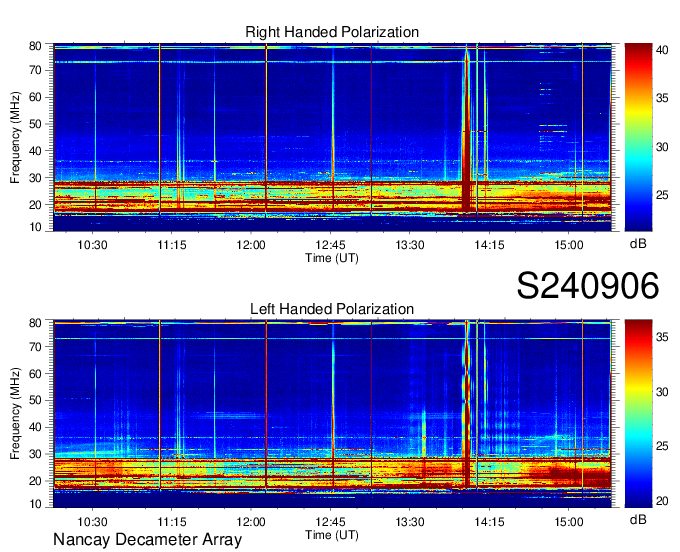Click the 30 MHz tick label on the lower plot
Viewport: 680px width, 552px height.
(x=35, y=454)
